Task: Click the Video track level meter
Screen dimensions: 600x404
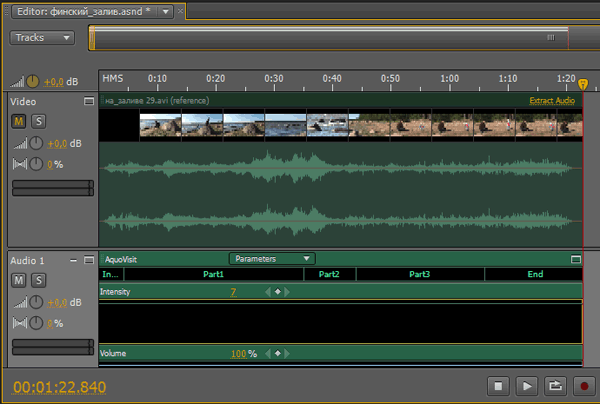Action: (x=53, y=188)
